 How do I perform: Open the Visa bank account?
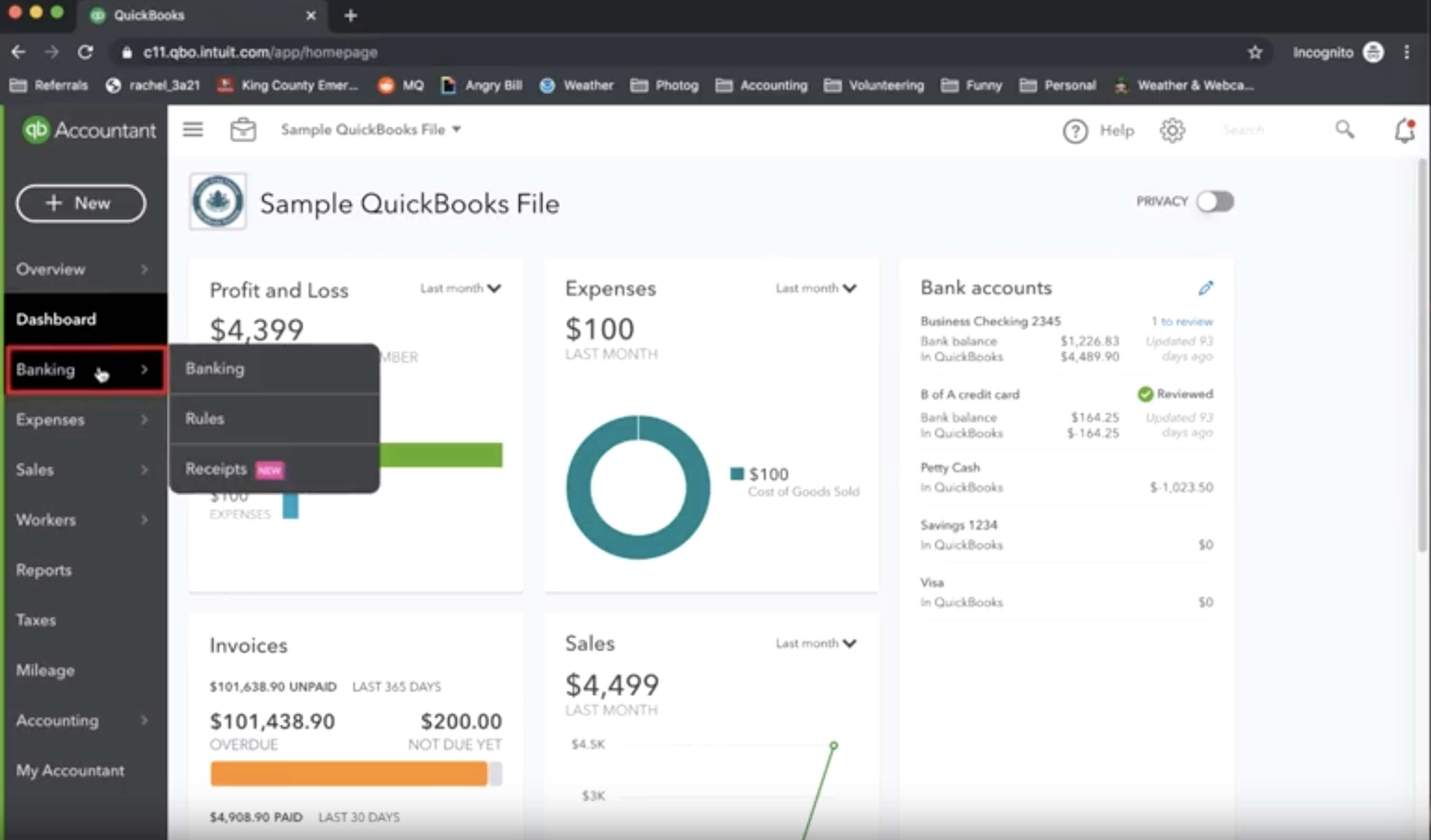pos(932,583)
